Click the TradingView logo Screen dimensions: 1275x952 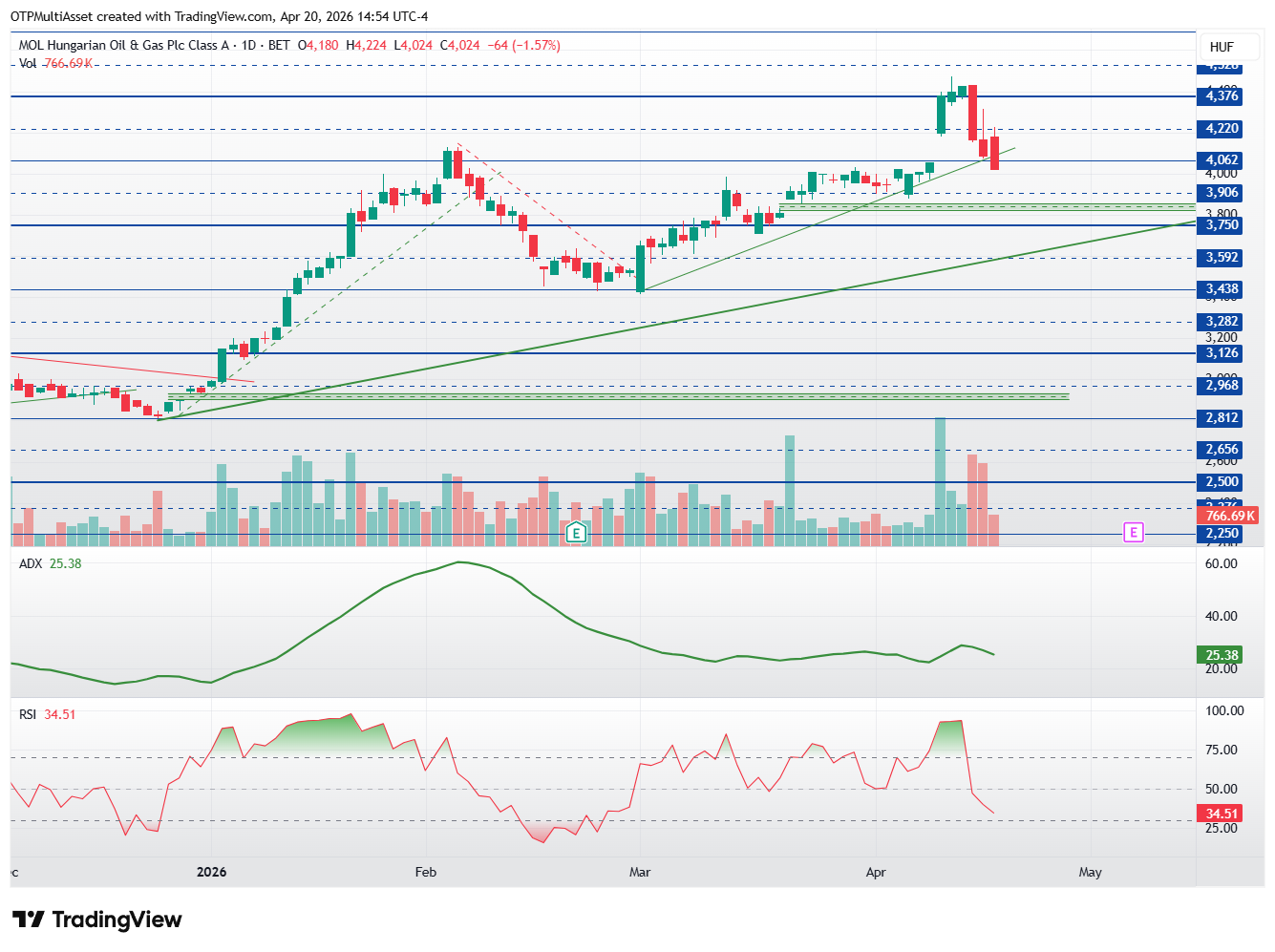(x=96, y=920)
